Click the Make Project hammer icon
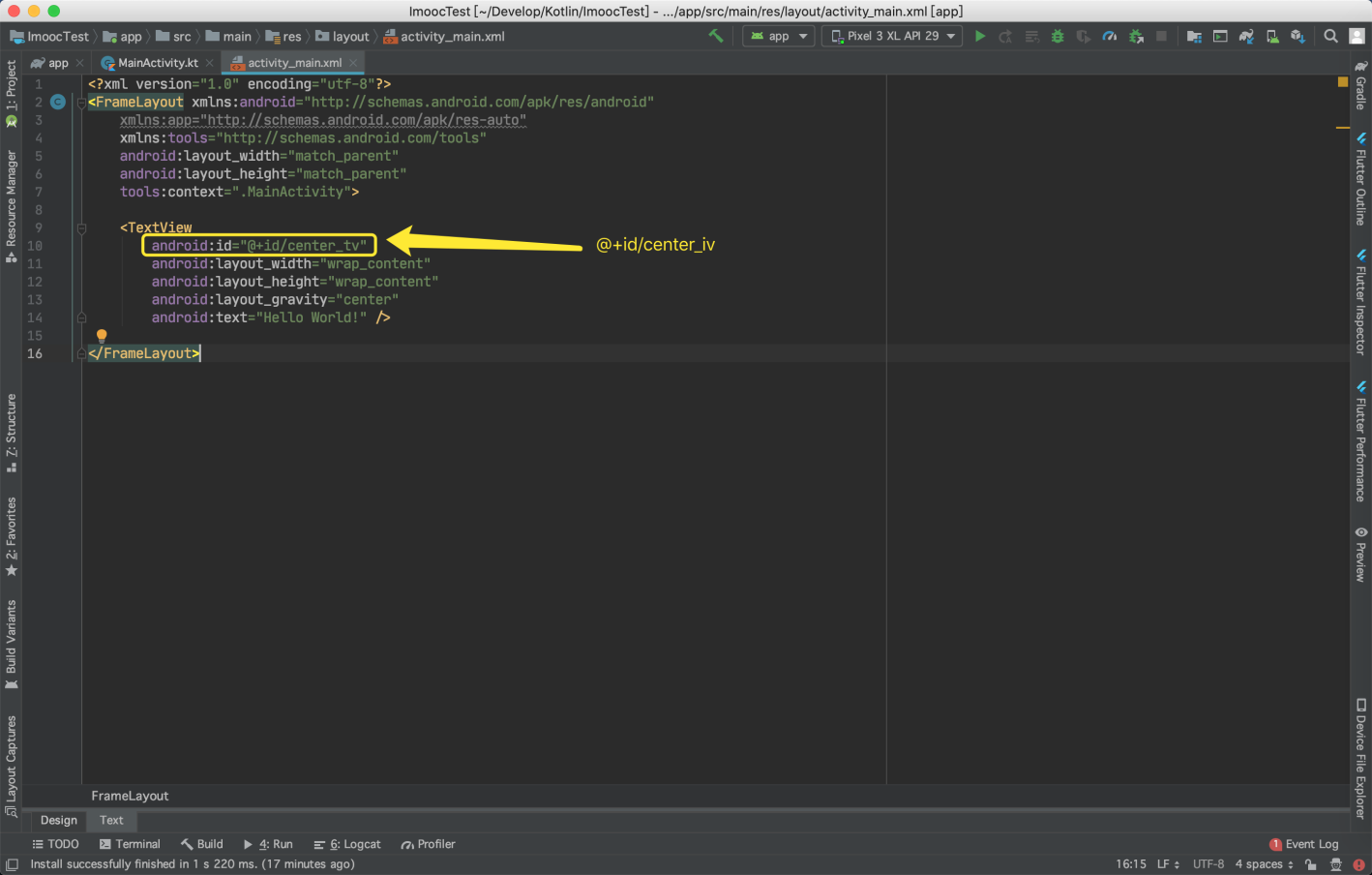The width and height of the screenshot is (1372, 875). [716, 36]
